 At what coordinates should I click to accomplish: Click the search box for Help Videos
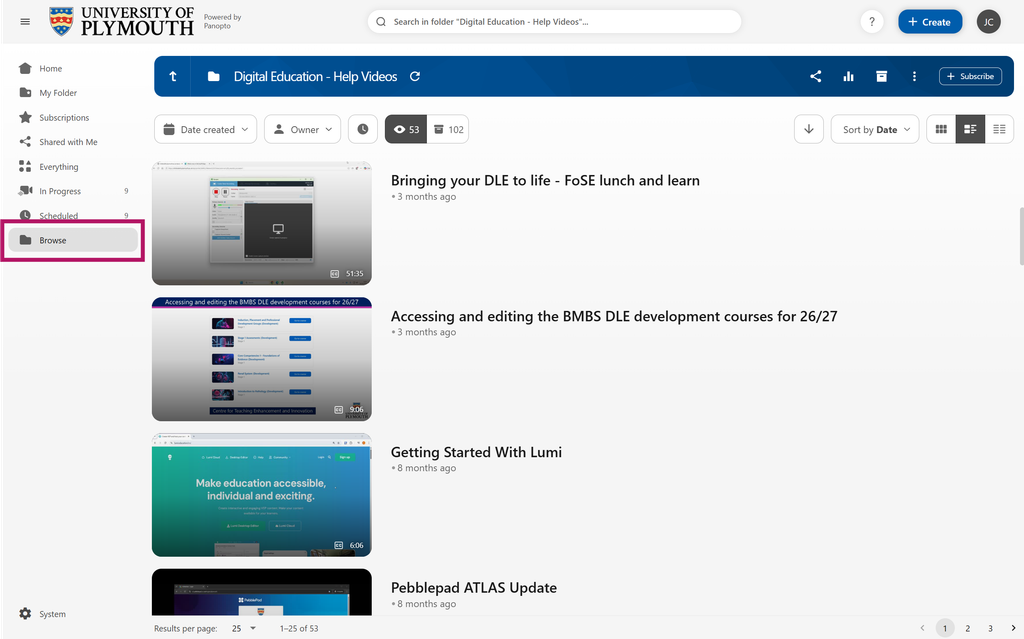[x=554, y=22]
